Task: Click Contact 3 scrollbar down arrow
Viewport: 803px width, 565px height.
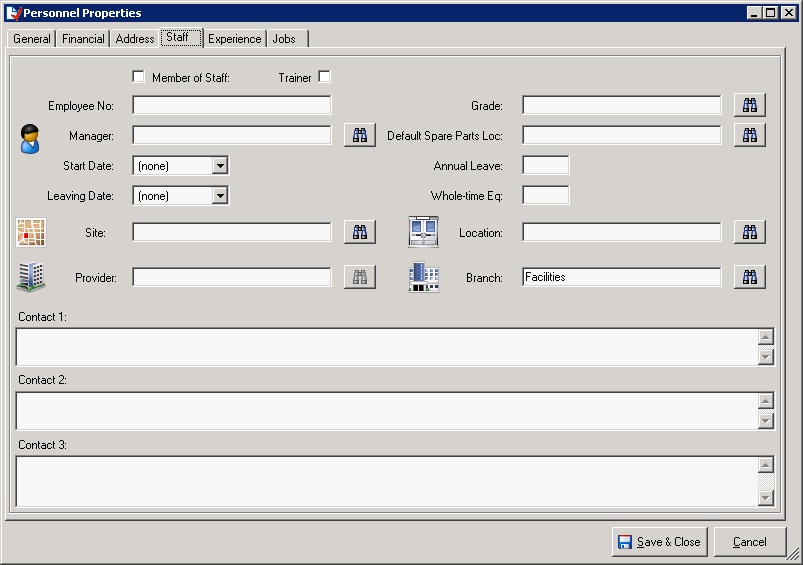Action: (x=766, y=497)
